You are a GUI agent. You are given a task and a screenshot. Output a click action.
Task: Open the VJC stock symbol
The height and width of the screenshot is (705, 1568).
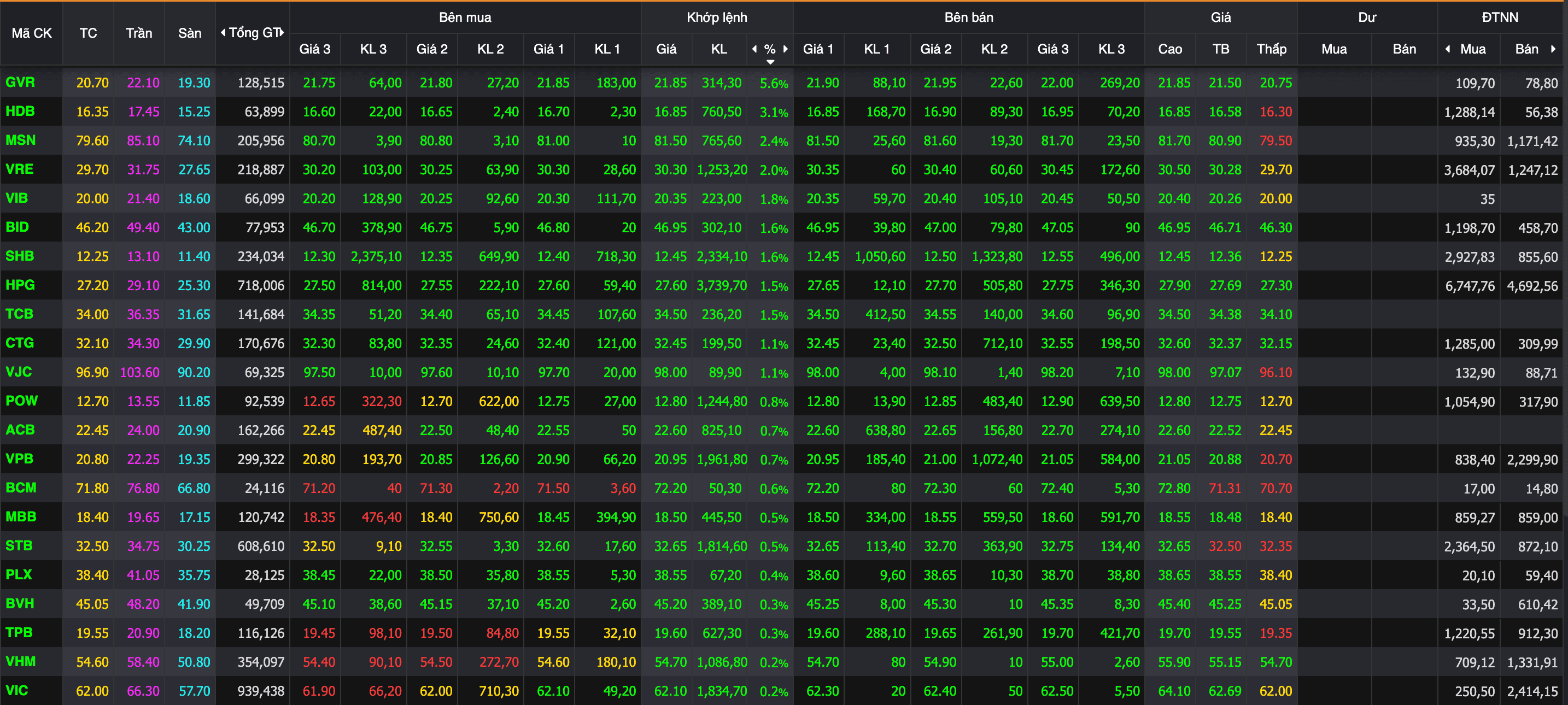[x=19, y=372]
